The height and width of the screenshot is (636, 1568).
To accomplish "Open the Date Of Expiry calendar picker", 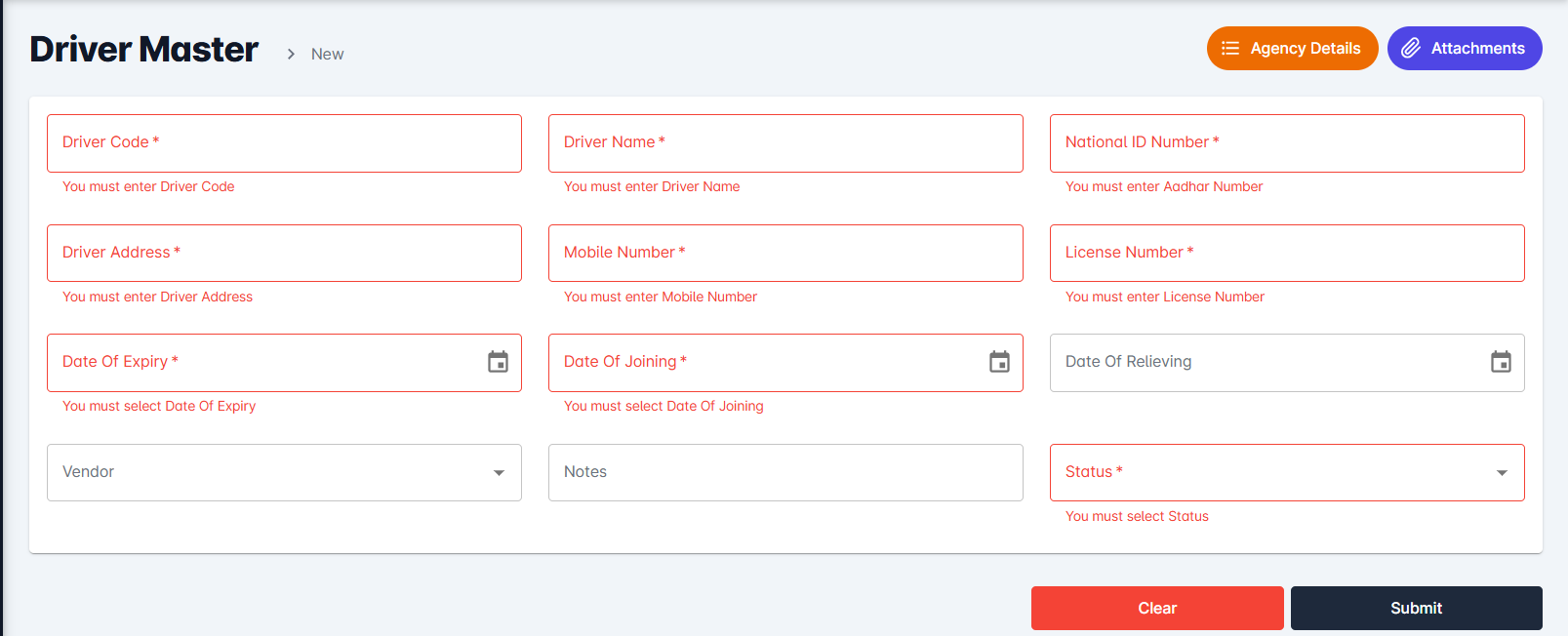I will (x=498, y=362).
